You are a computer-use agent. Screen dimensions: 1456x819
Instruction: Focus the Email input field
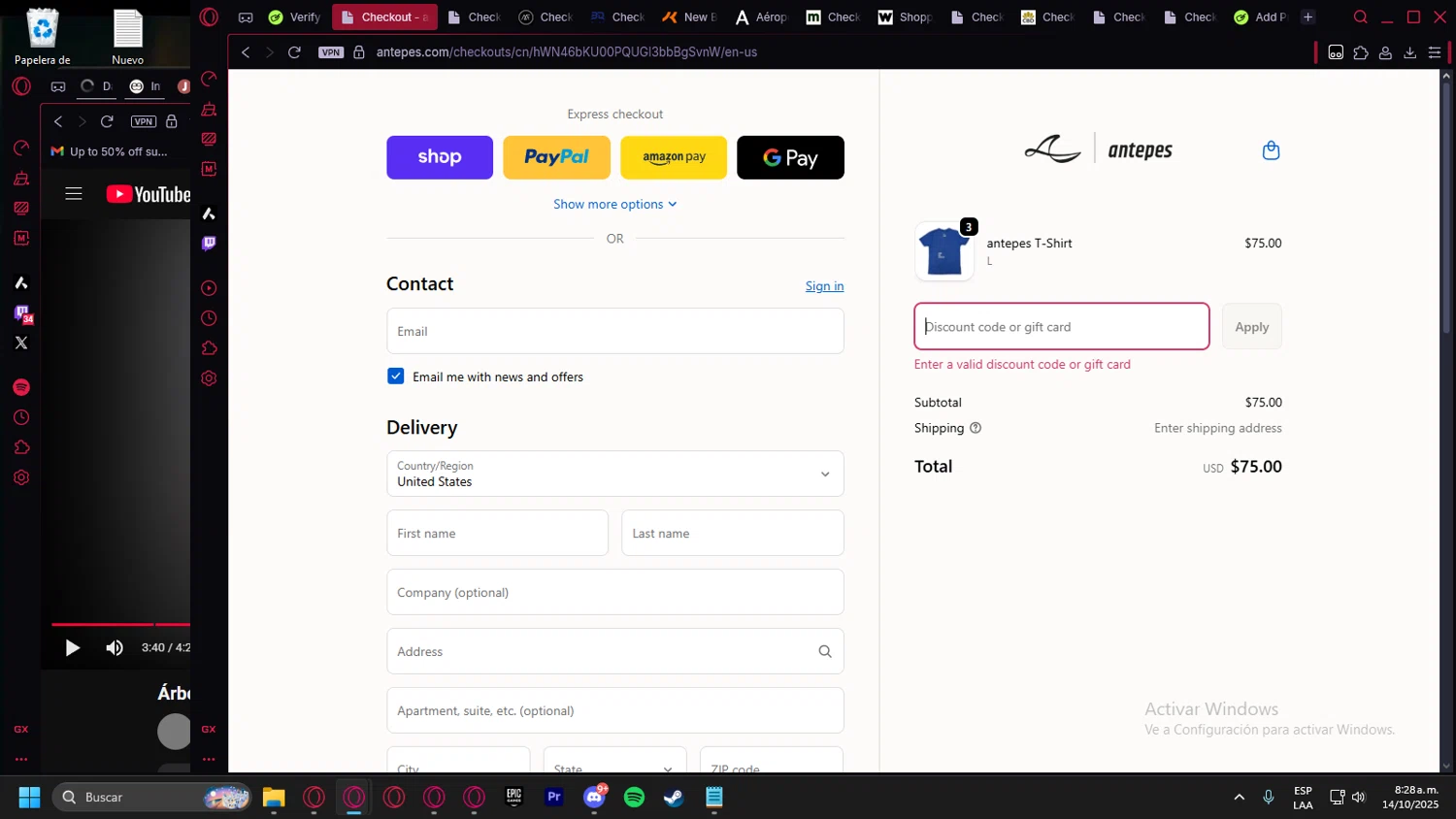(615, 331)
